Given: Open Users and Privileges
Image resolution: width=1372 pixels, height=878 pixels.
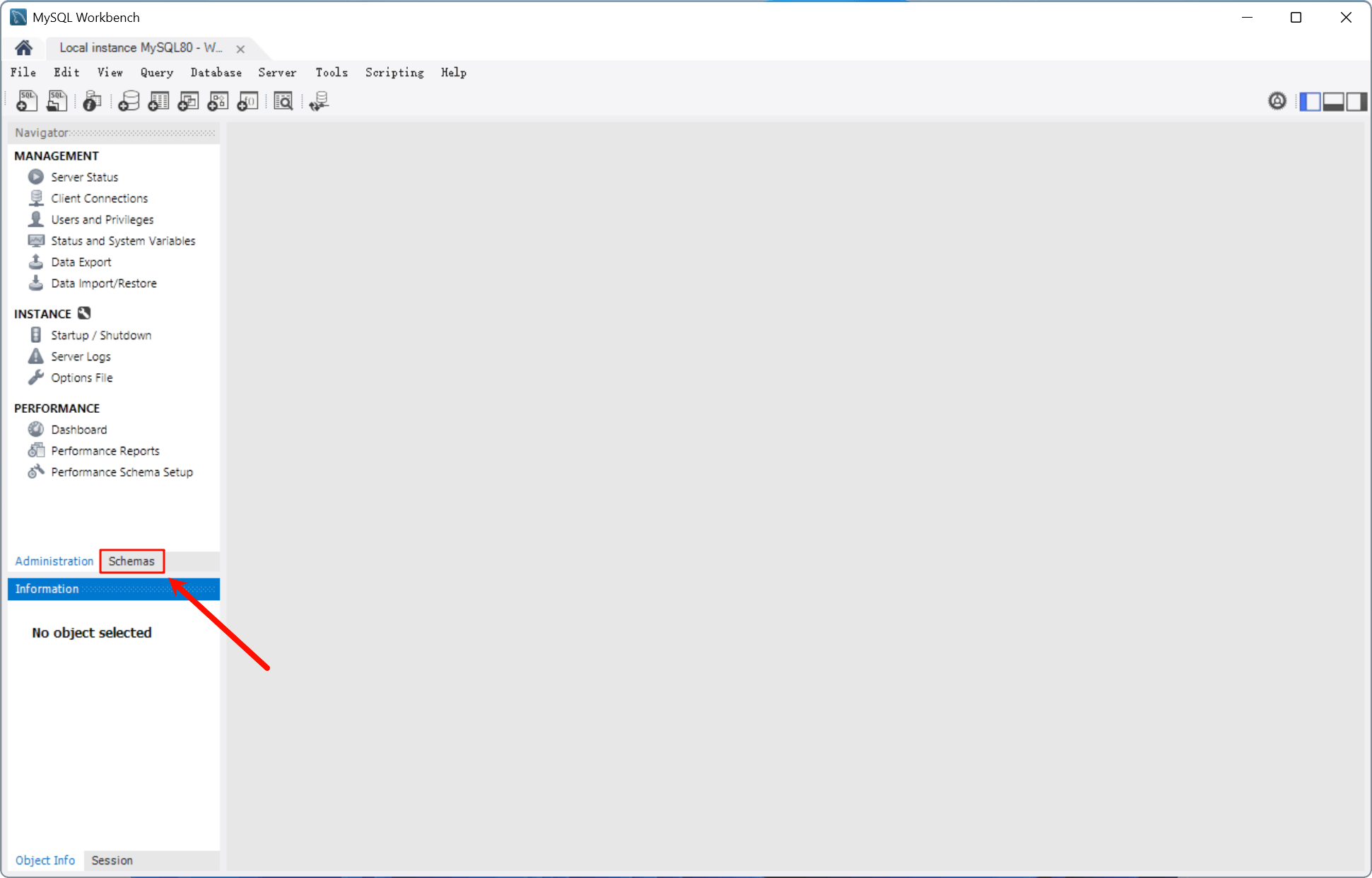Looking at the screenshot, I should [102, 219].
